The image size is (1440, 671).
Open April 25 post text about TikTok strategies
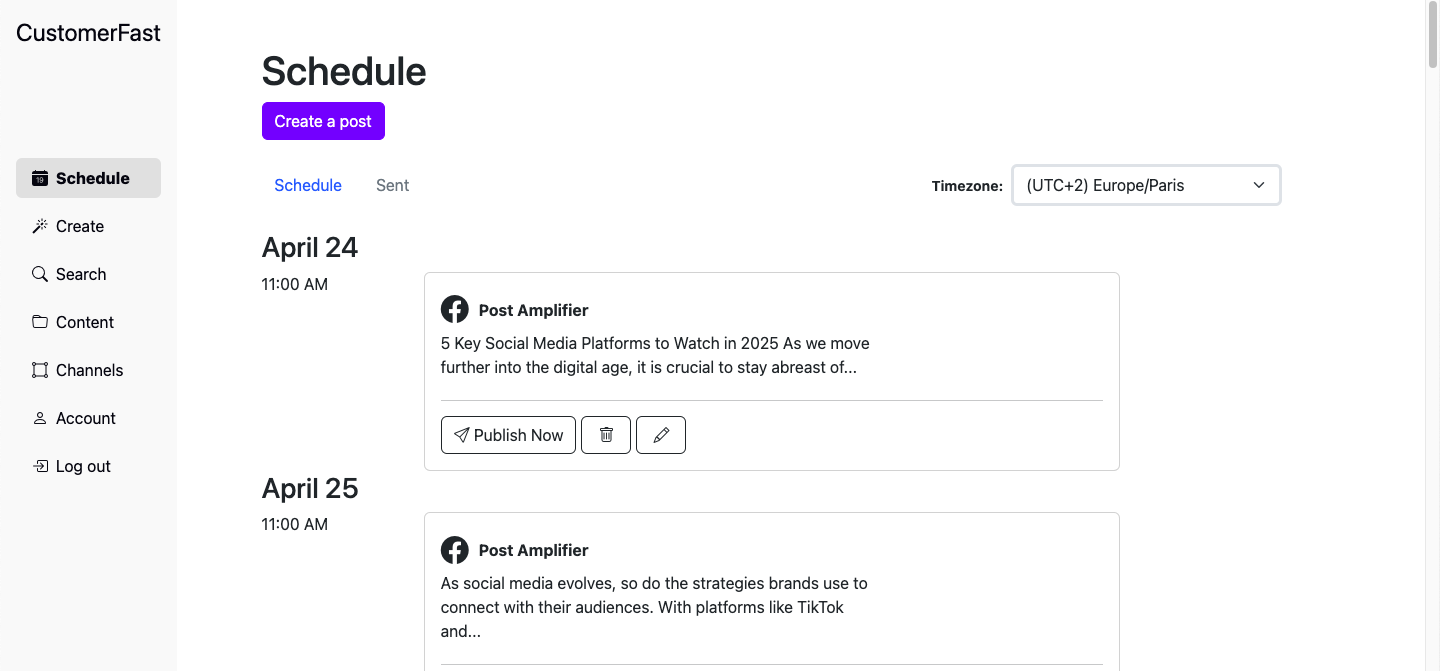[x=654, y=607]
